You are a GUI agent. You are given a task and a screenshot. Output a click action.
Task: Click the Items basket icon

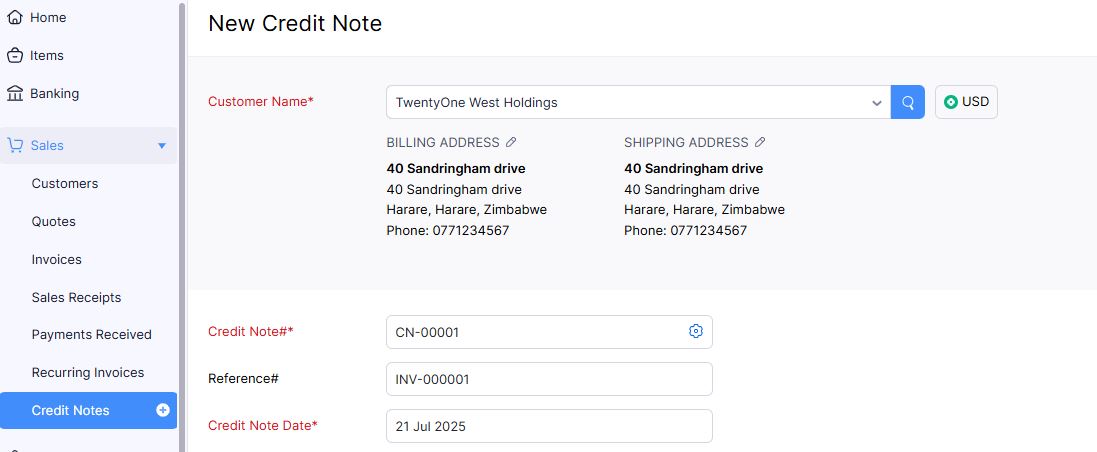point(15,55)
